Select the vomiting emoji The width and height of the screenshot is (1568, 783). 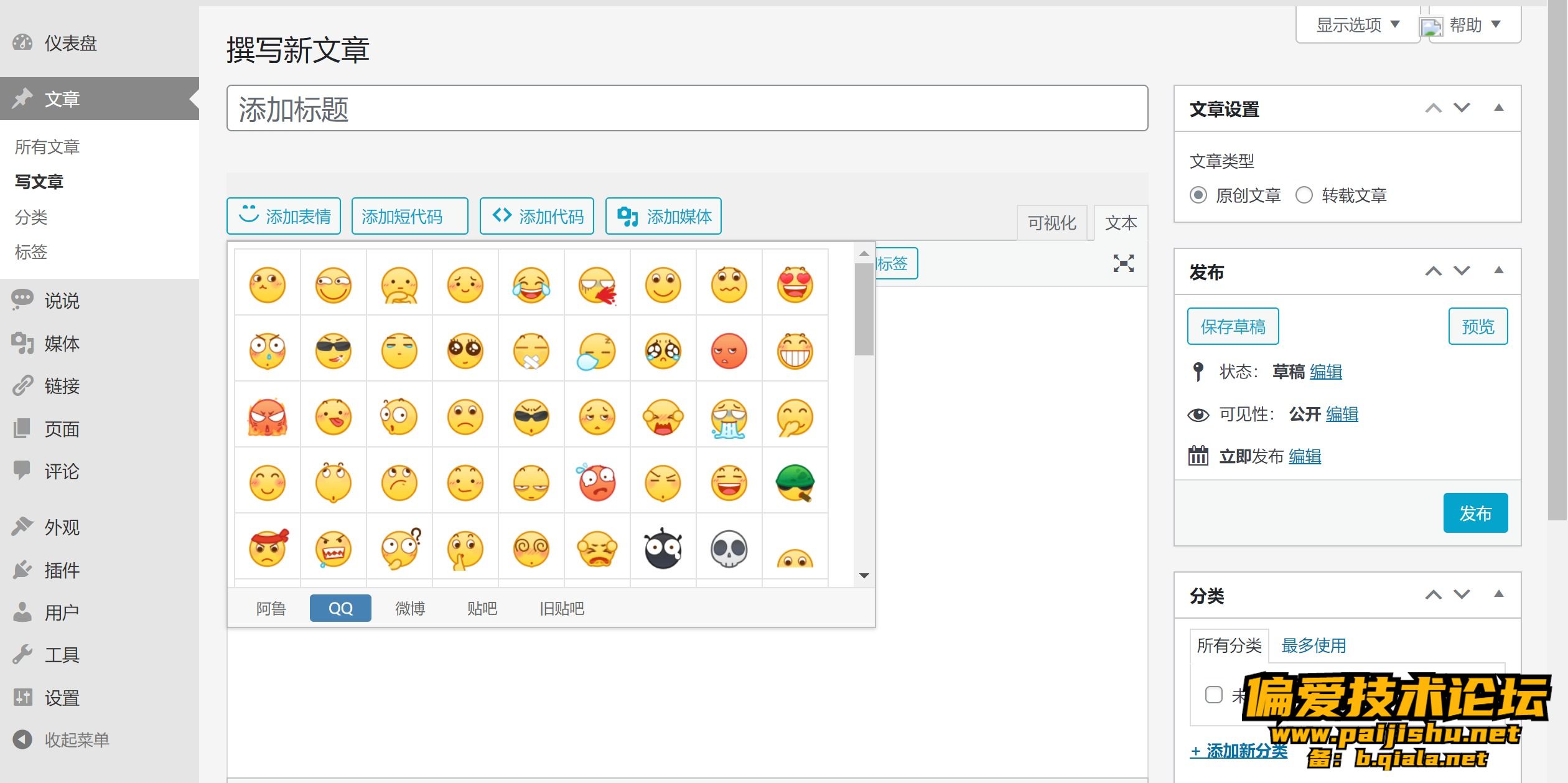pyautogui.click(x=729, y=418)
